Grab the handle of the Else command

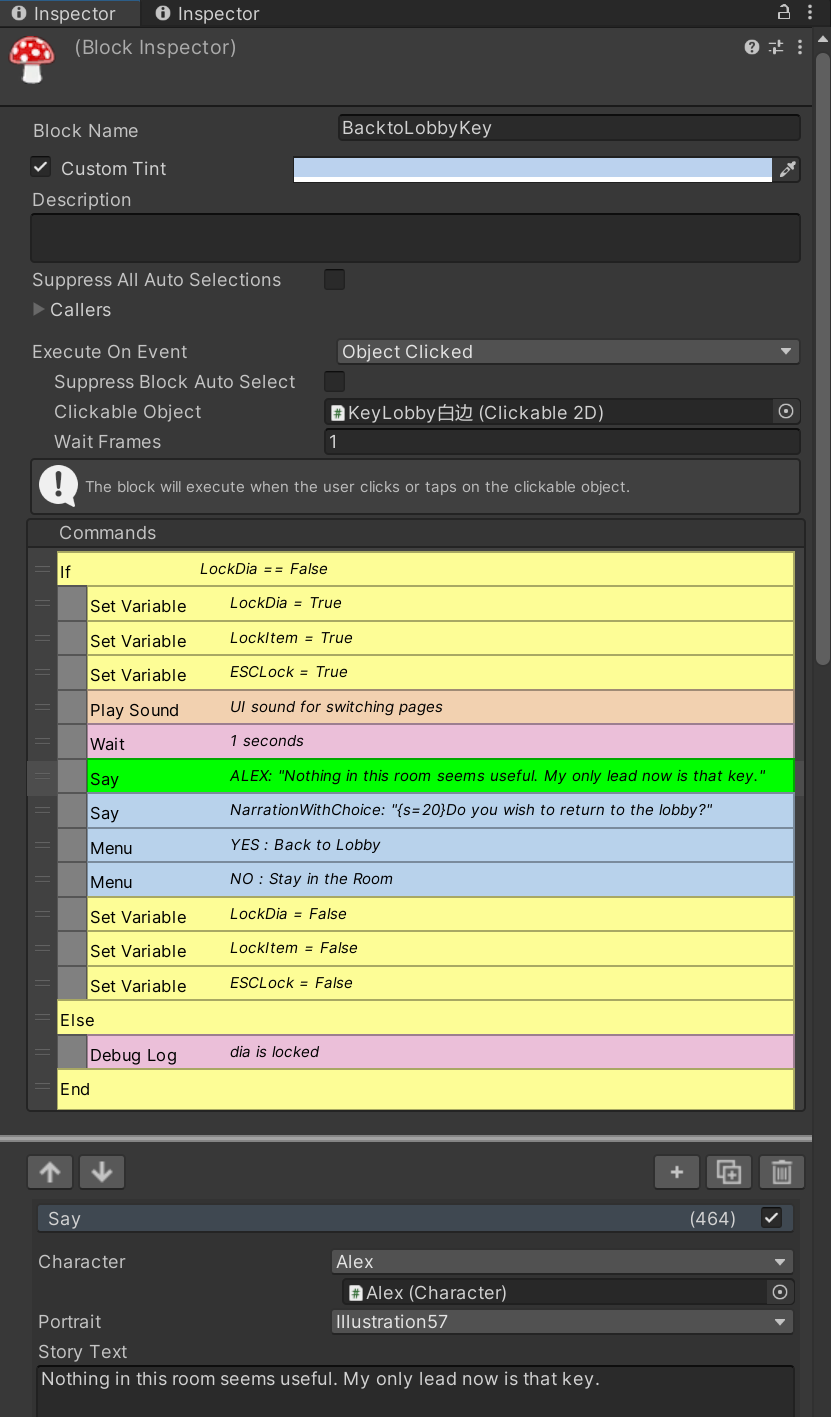pos(42,1018)
